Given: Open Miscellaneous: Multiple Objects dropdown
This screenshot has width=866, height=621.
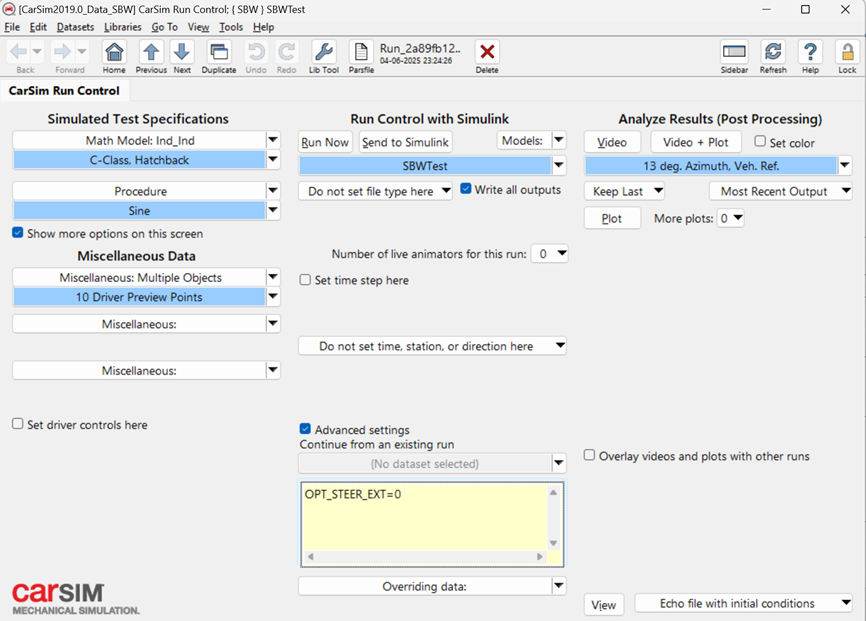Looking at the screenshot, I should (273, 277).
